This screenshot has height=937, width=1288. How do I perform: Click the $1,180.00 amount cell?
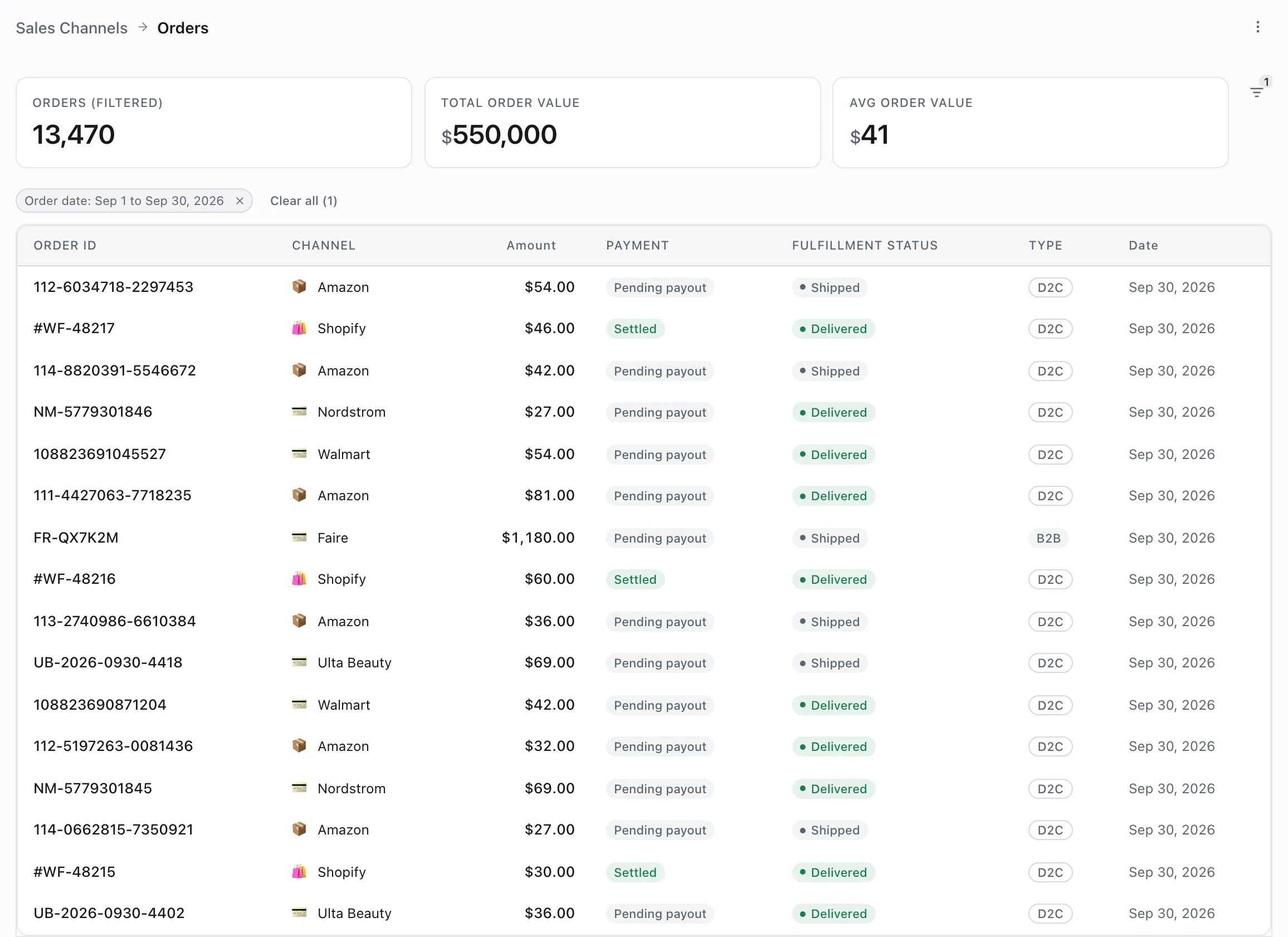pyautogui.click(x=538, y=537)
